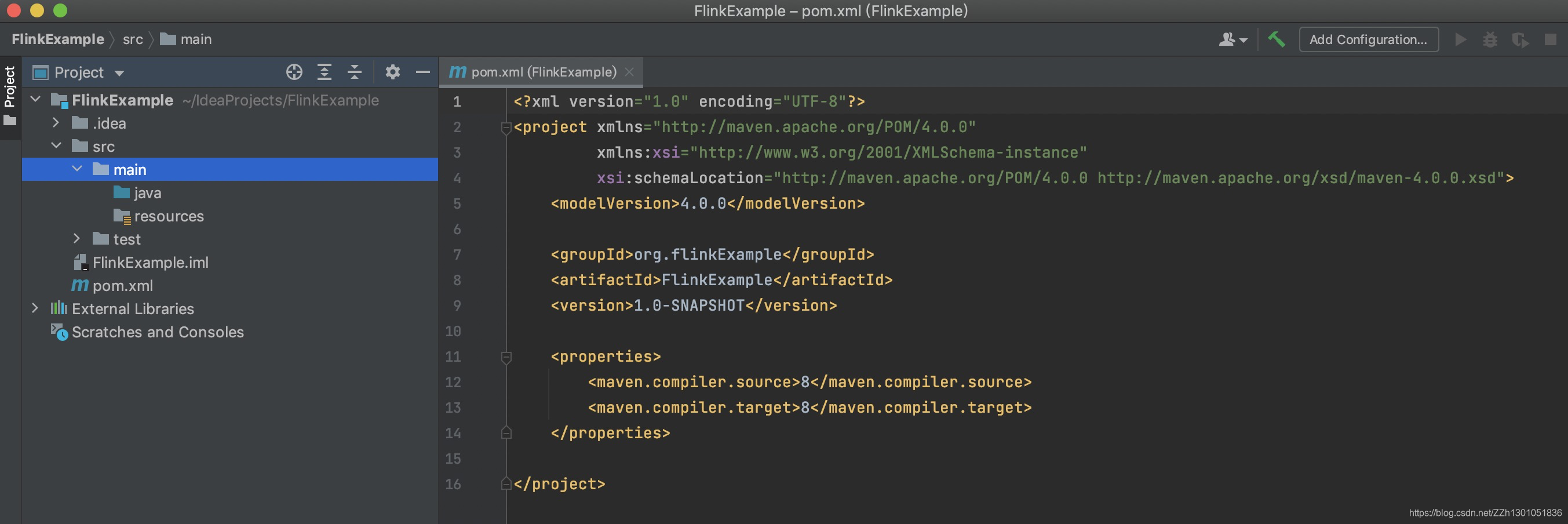Click src in the breadcrumb bar
Image resolution: width=1568 pixels, height=524 pixels.
tap(133, 39)
